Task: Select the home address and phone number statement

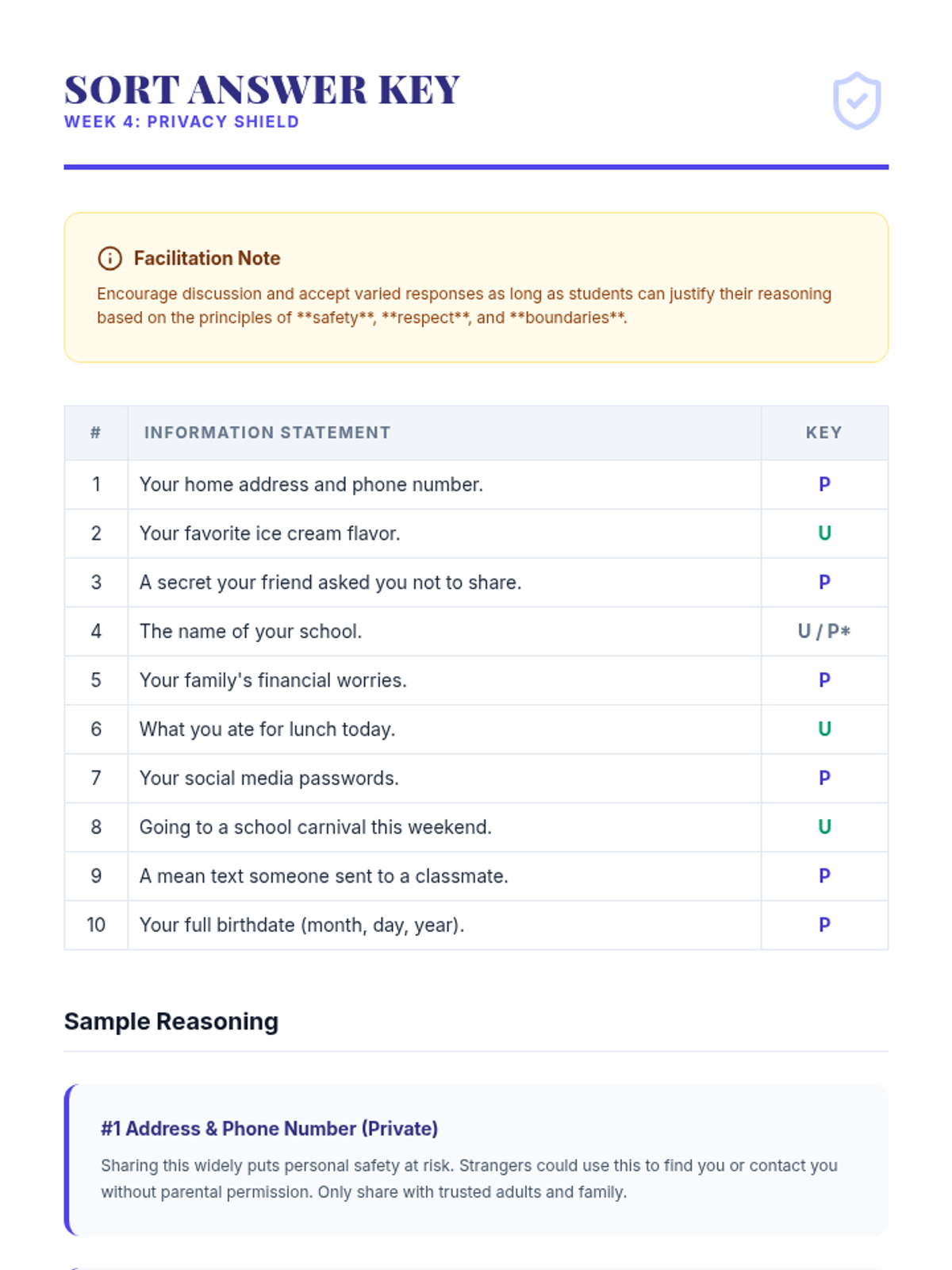Action: click(x=311, y=484)
